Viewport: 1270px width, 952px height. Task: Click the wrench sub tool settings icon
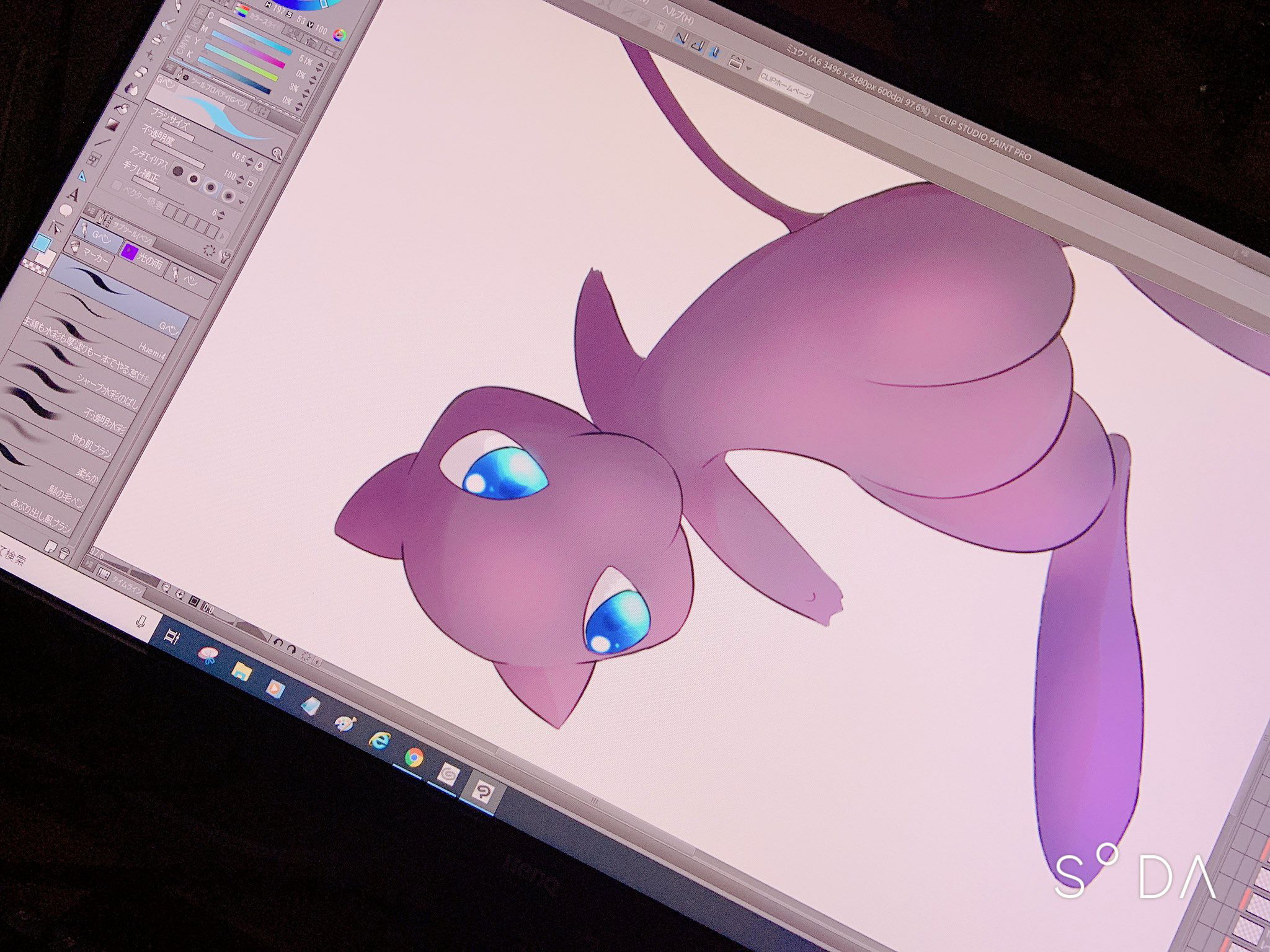pyautogui.click(x=225, y=258)
